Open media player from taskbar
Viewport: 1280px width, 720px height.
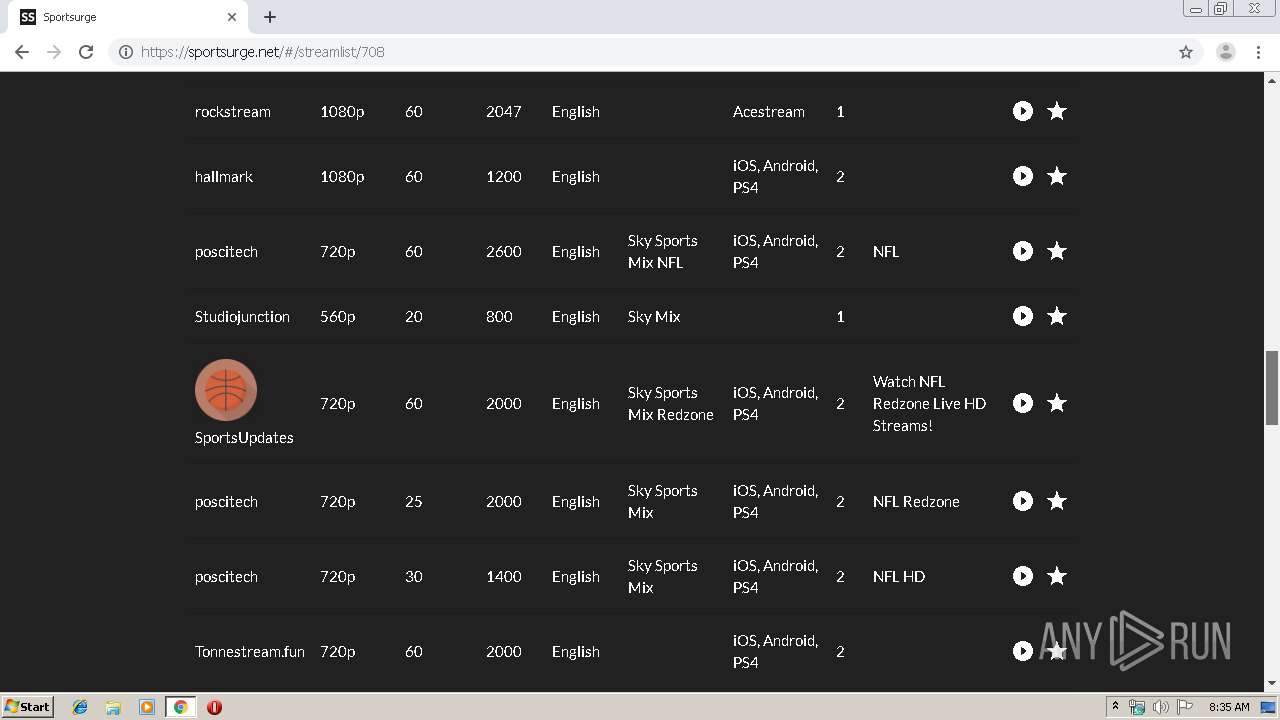coord(147,707)
